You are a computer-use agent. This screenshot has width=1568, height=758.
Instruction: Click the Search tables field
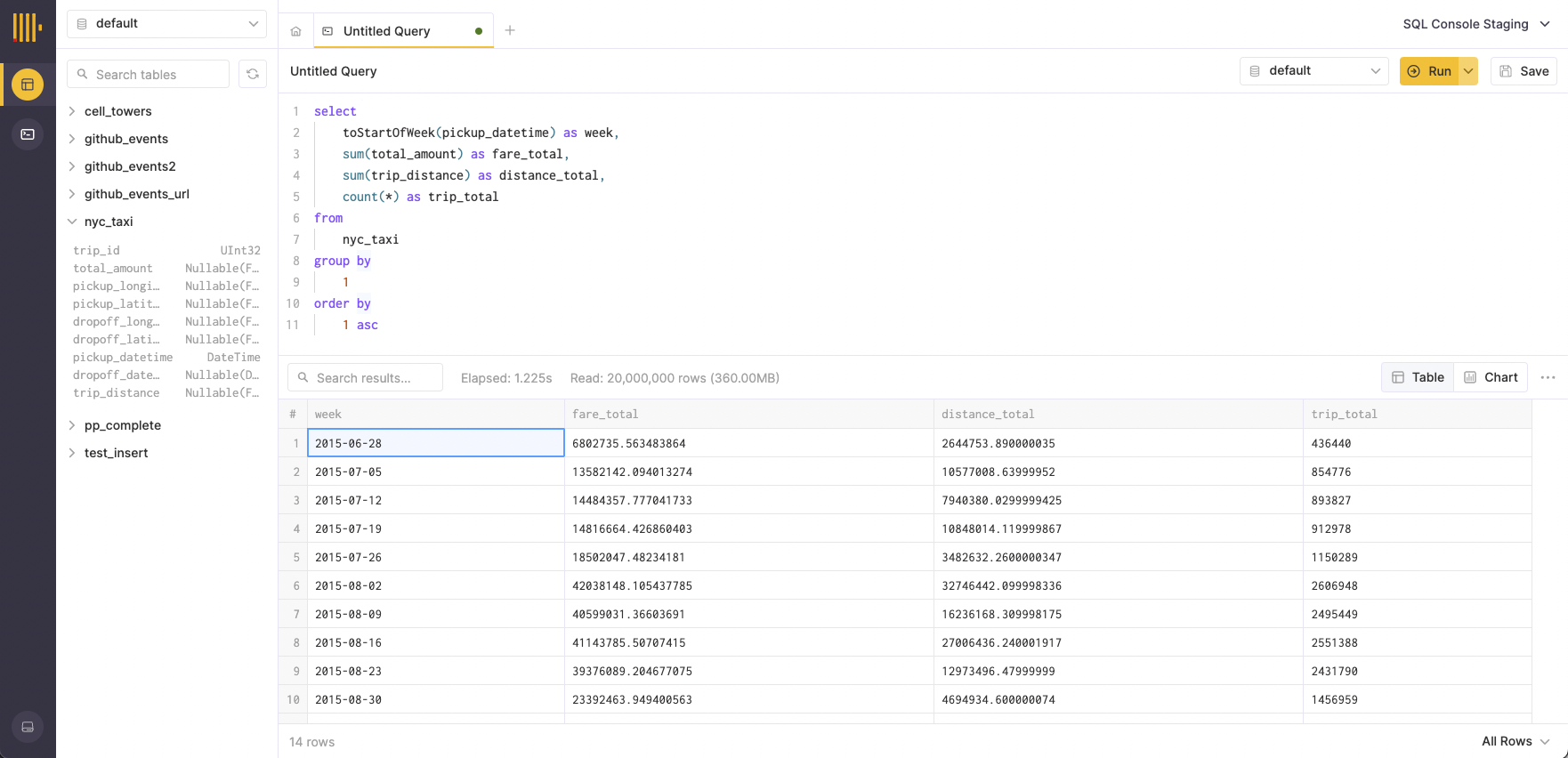point(149,74)
